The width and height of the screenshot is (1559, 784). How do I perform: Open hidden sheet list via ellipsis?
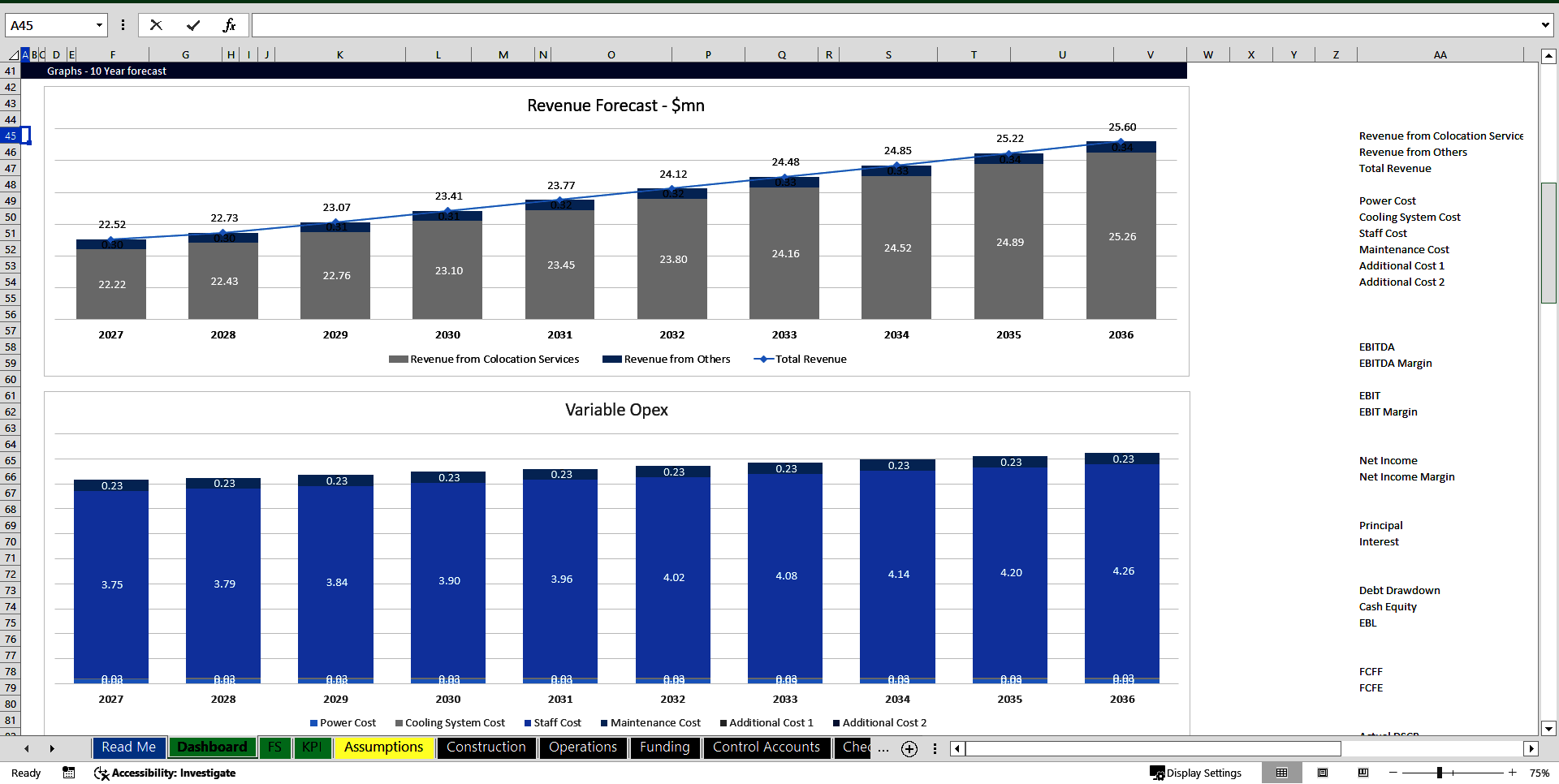coord(883,748)
